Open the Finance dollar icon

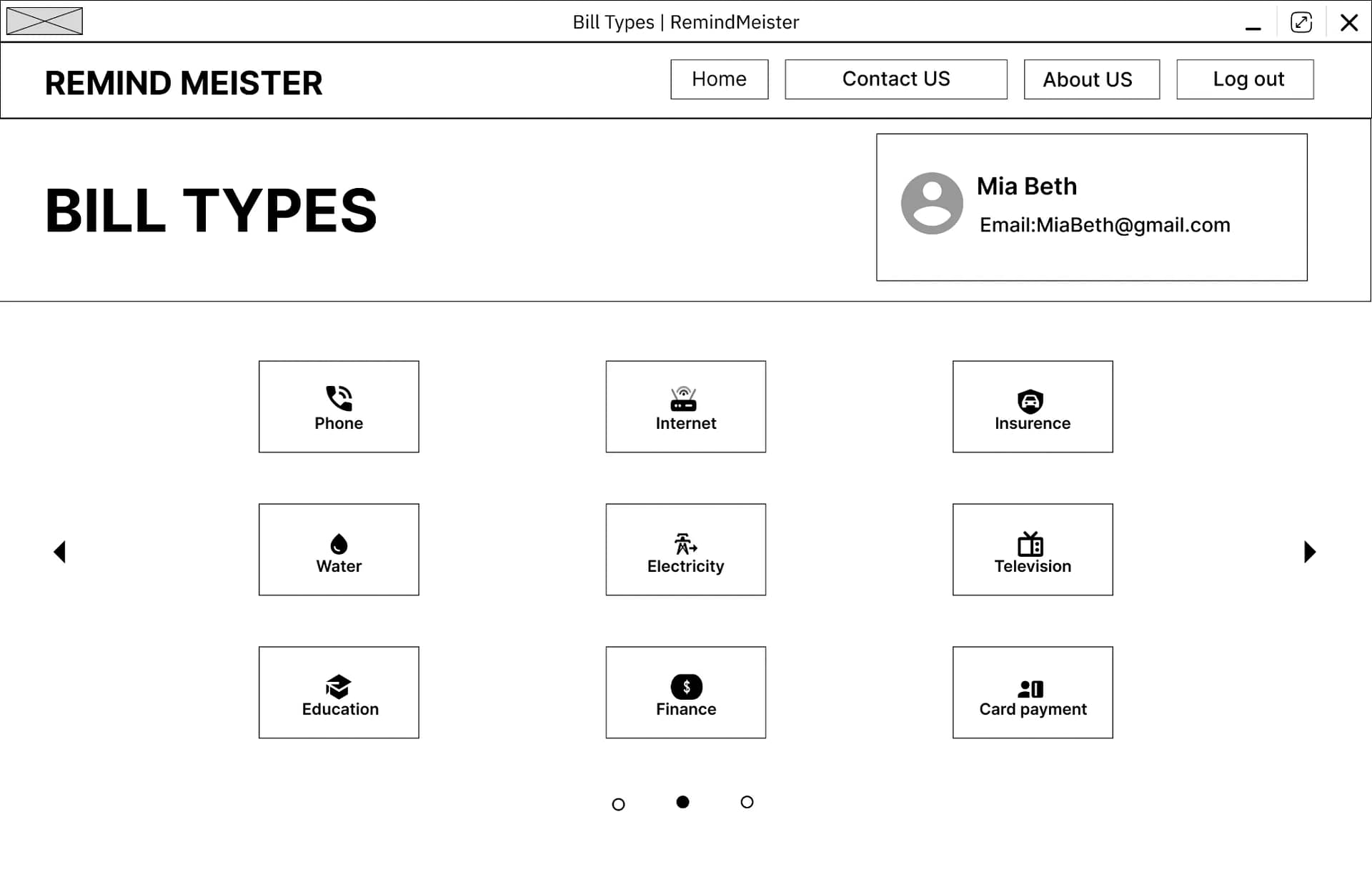(x=686, y=686)
